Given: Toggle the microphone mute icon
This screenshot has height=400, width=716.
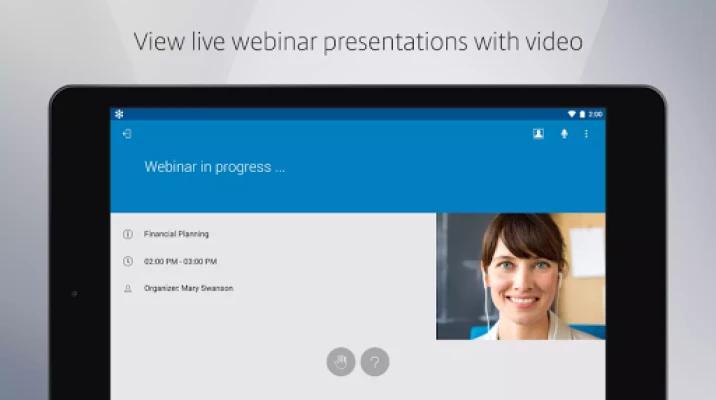Looking at the screenshot, I should pyautogui.click(x=564, y=134).
